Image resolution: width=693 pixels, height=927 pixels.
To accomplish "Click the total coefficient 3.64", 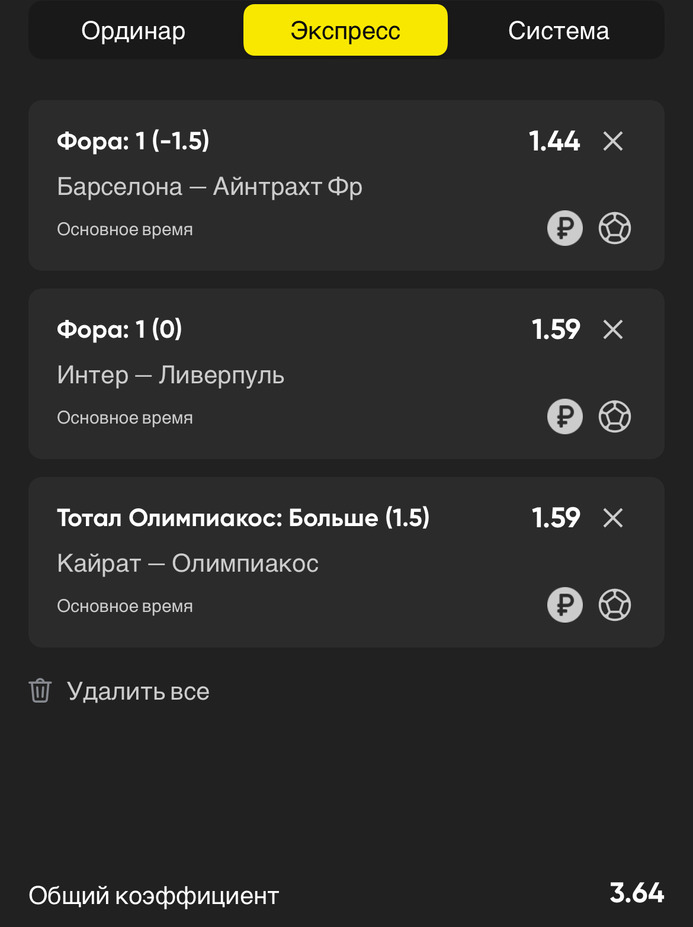I will pos(637,893).
